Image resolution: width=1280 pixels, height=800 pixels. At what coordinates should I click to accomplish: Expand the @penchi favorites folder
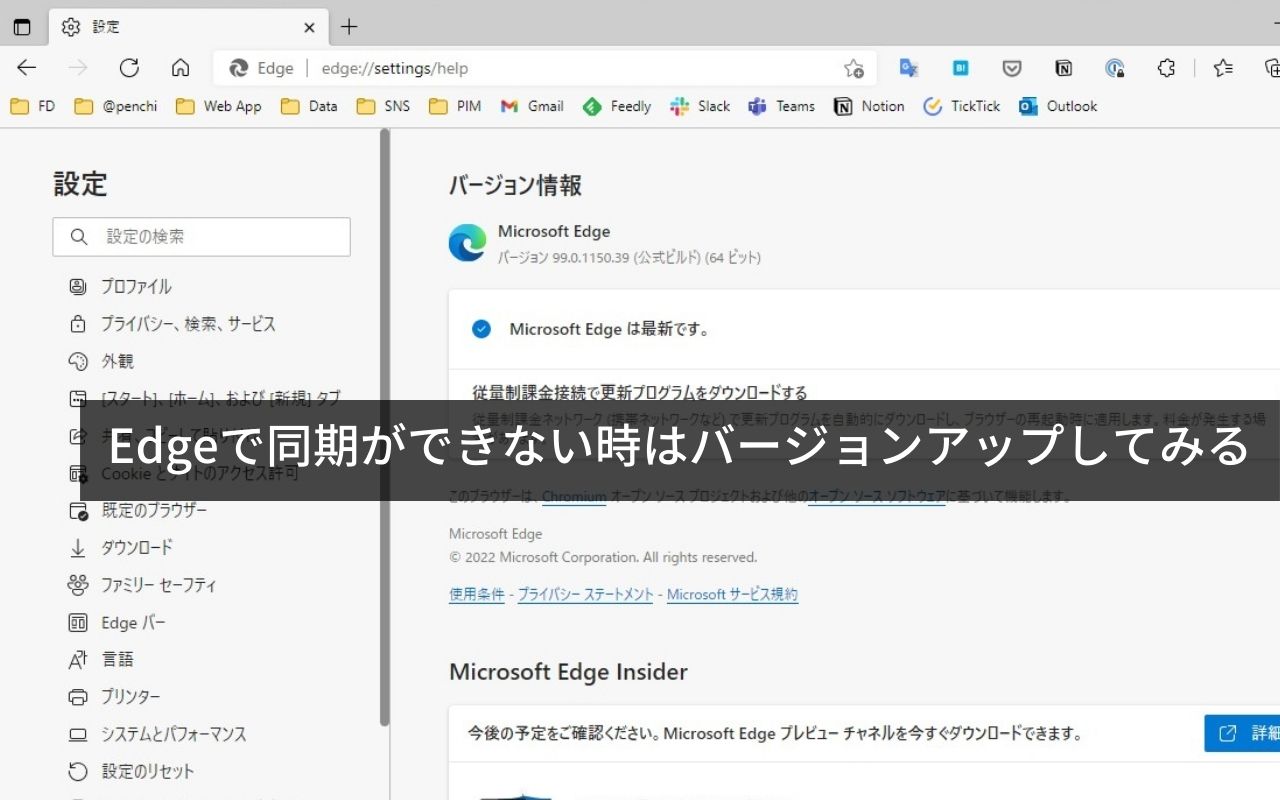pyautogui.click(x=116, y=106)
